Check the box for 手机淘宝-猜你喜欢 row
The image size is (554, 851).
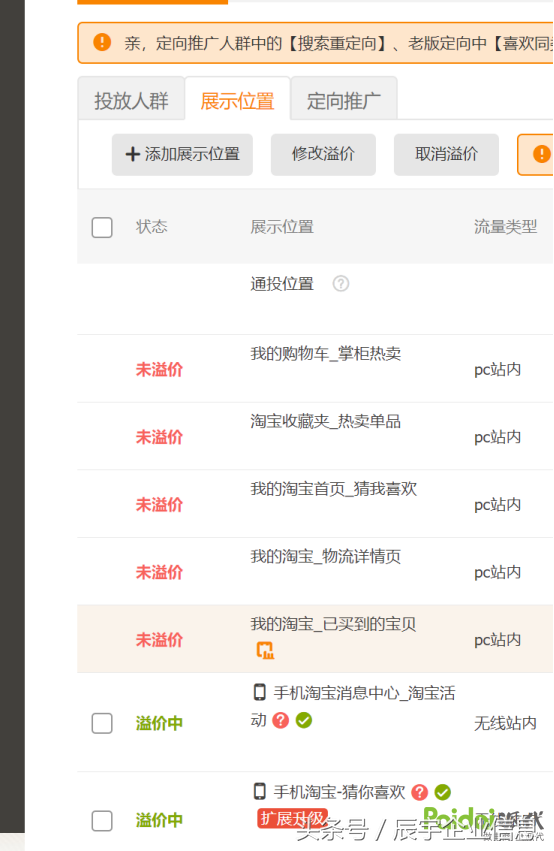coord(102,821)
